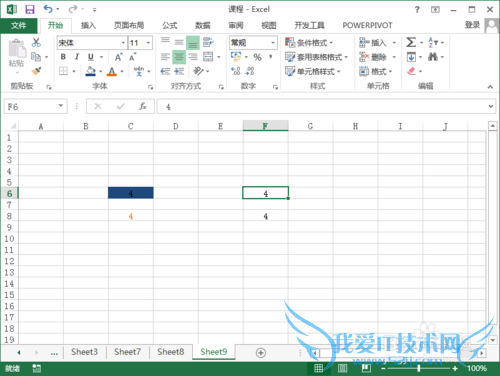Click the zoom slider handle
Screen dimensions: 500x376
419,368
